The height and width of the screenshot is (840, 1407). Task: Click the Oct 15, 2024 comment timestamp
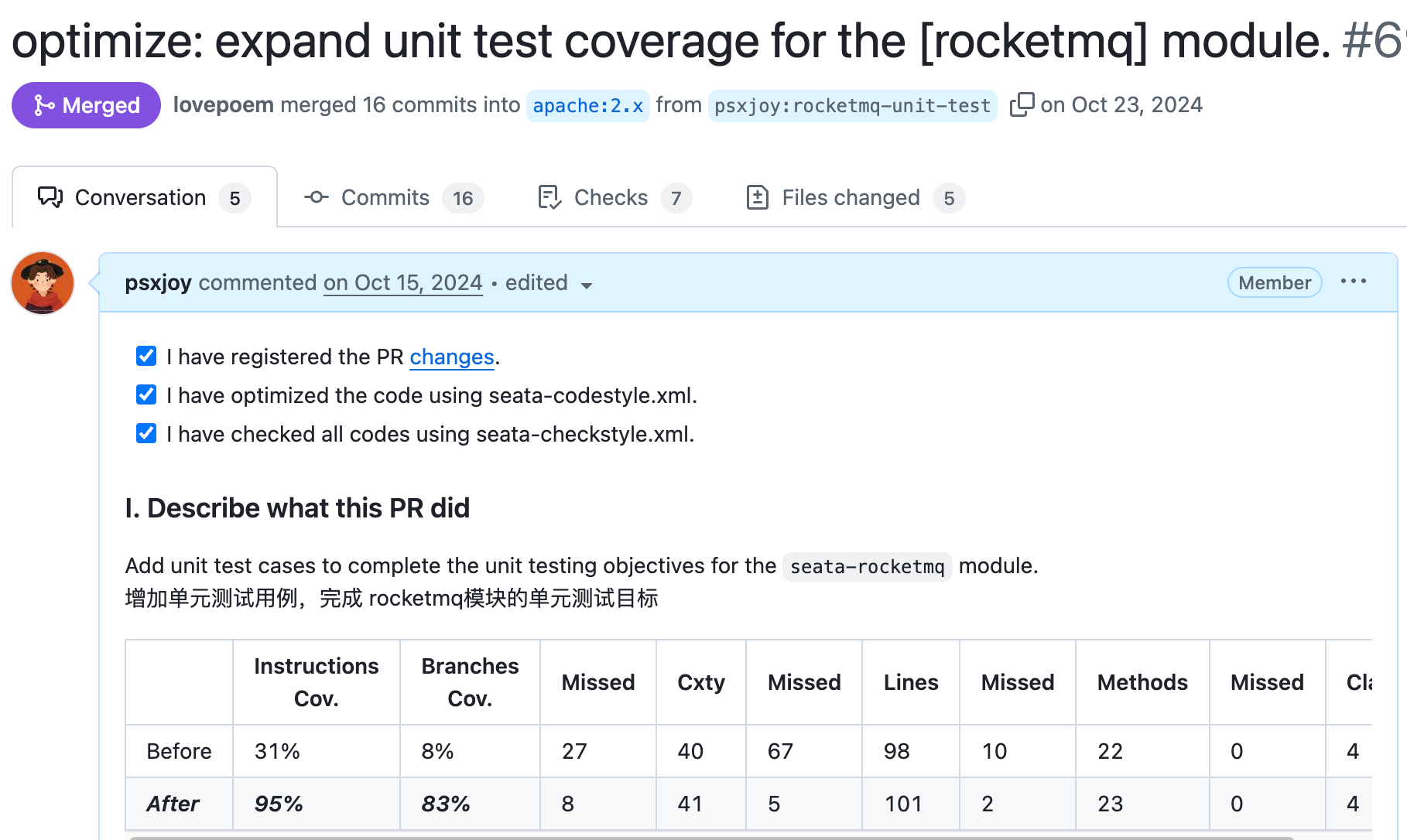(x=402, y=283)
